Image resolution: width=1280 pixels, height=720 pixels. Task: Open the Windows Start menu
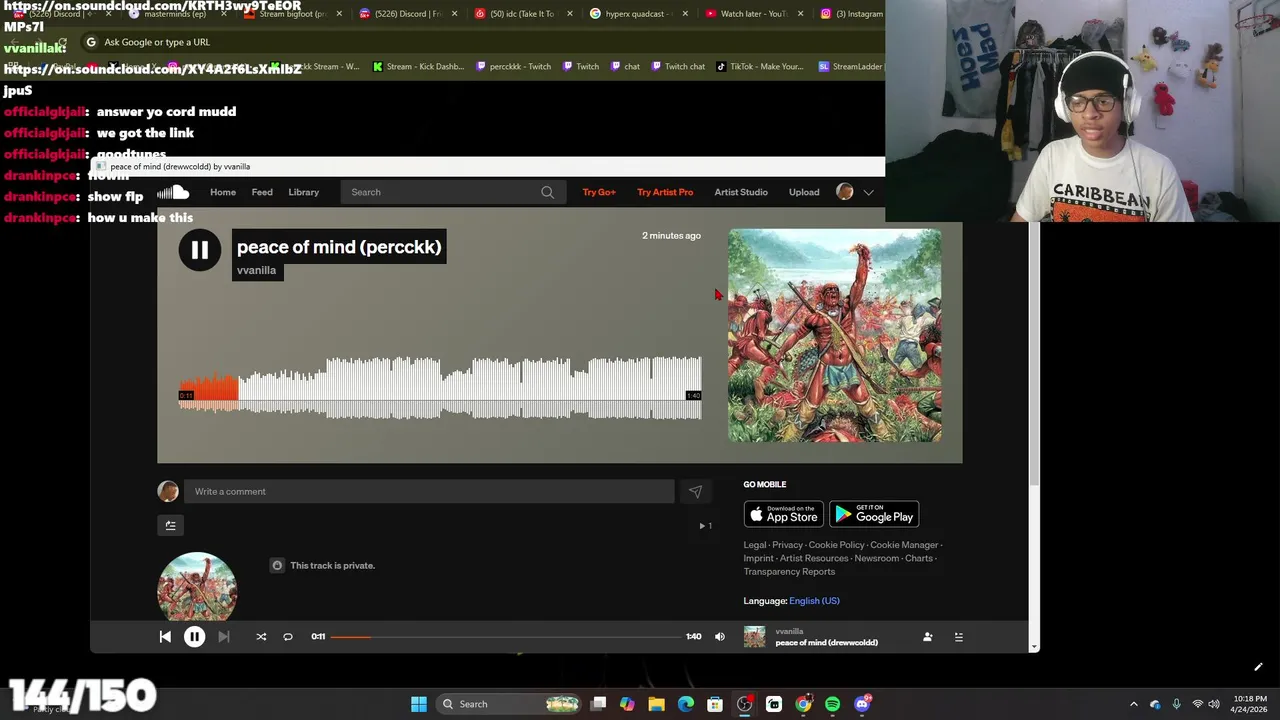click(x=419, y=704)
